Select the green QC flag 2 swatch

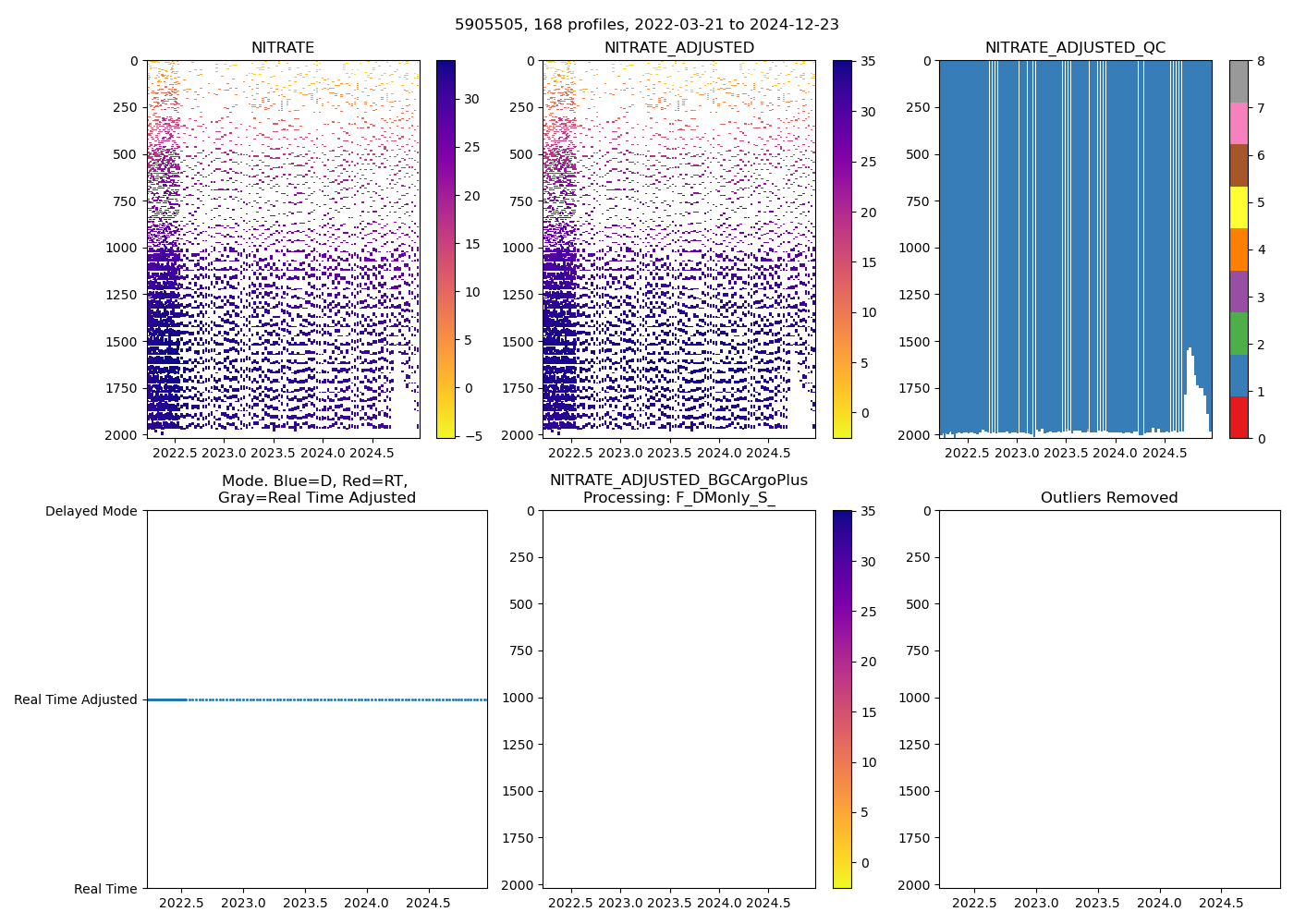point(1239,334)
